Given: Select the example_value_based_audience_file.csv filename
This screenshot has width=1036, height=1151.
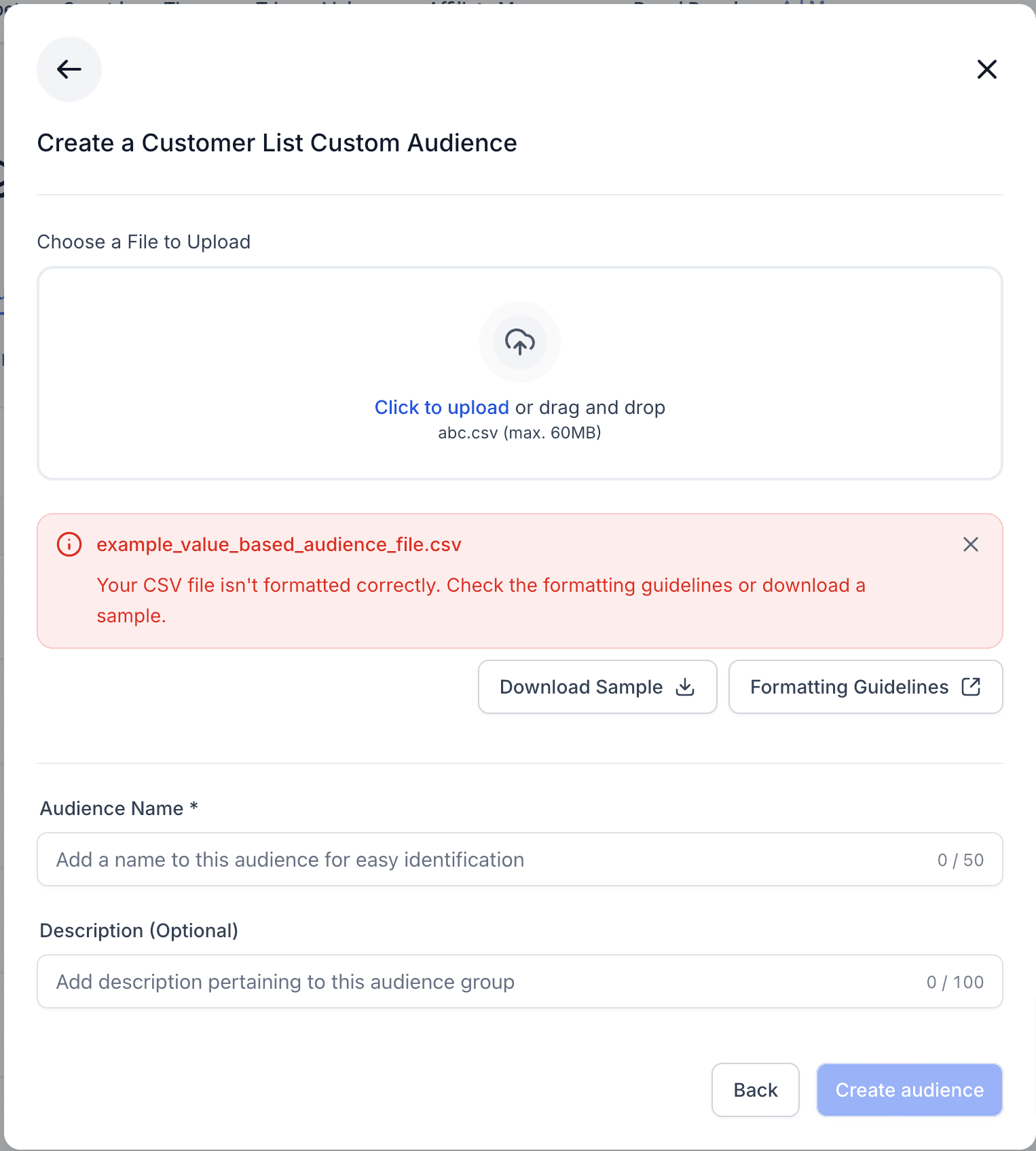Looking at the screenshot, I should (x=279, y=544).
